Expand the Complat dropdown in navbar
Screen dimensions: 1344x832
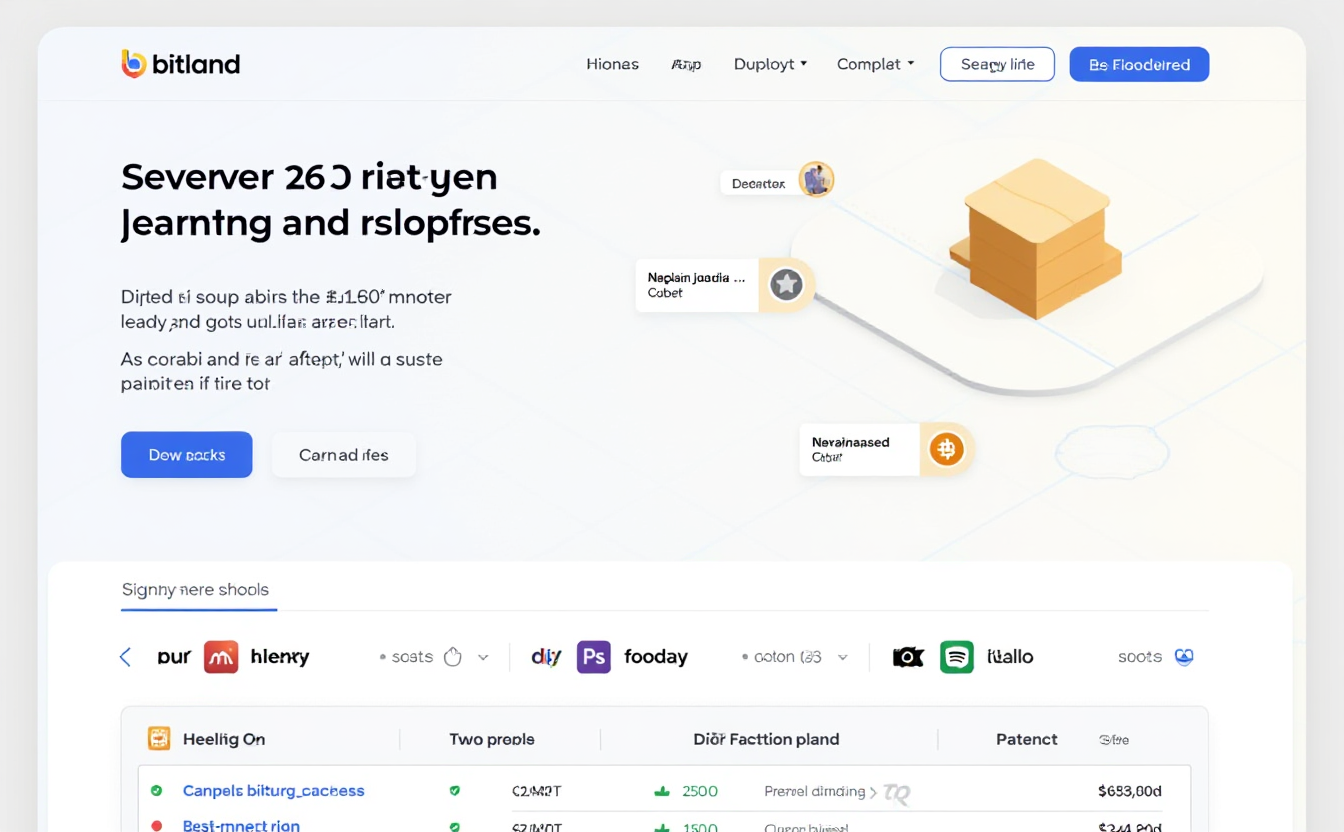point(875,64)
